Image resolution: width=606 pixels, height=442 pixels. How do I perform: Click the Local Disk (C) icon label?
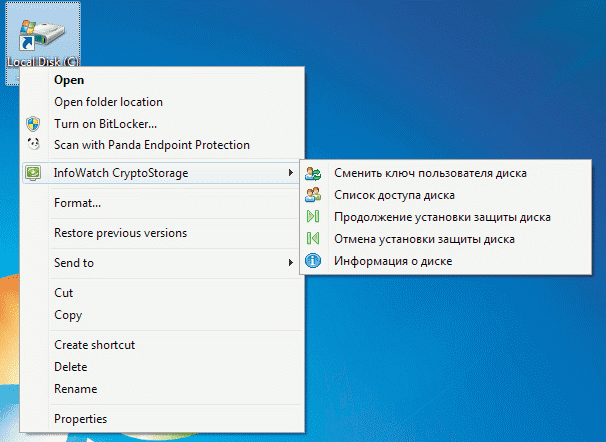43,62
